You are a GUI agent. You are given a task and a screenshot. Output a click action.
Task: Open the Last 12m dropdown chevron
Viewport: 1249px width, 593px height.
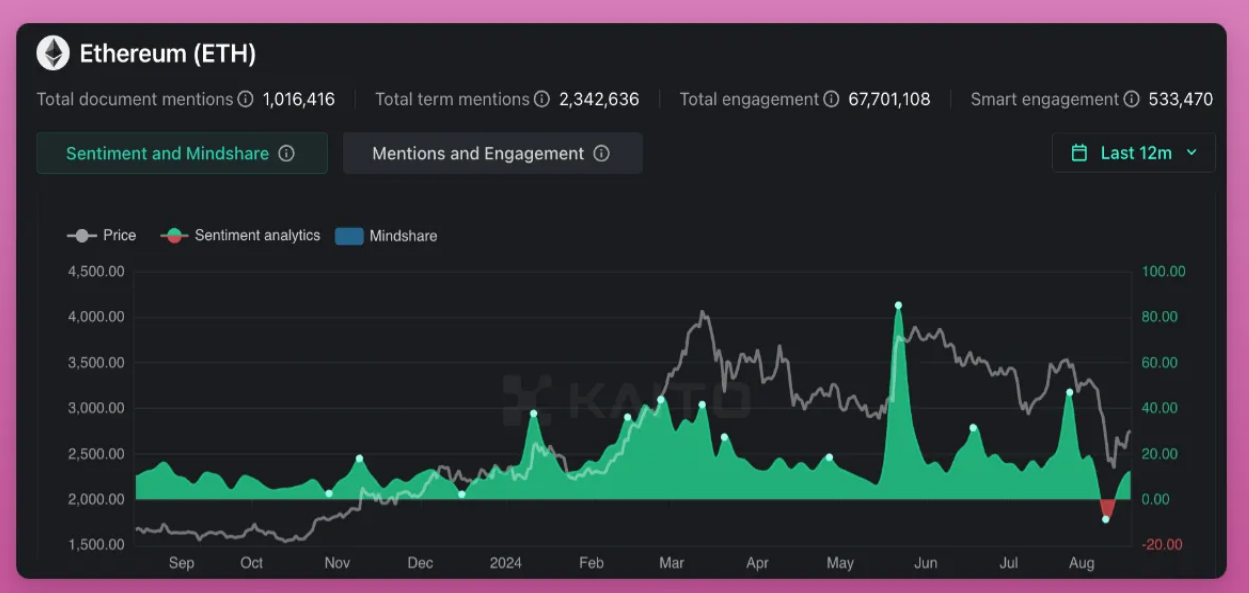click(x=1191, y=153)
